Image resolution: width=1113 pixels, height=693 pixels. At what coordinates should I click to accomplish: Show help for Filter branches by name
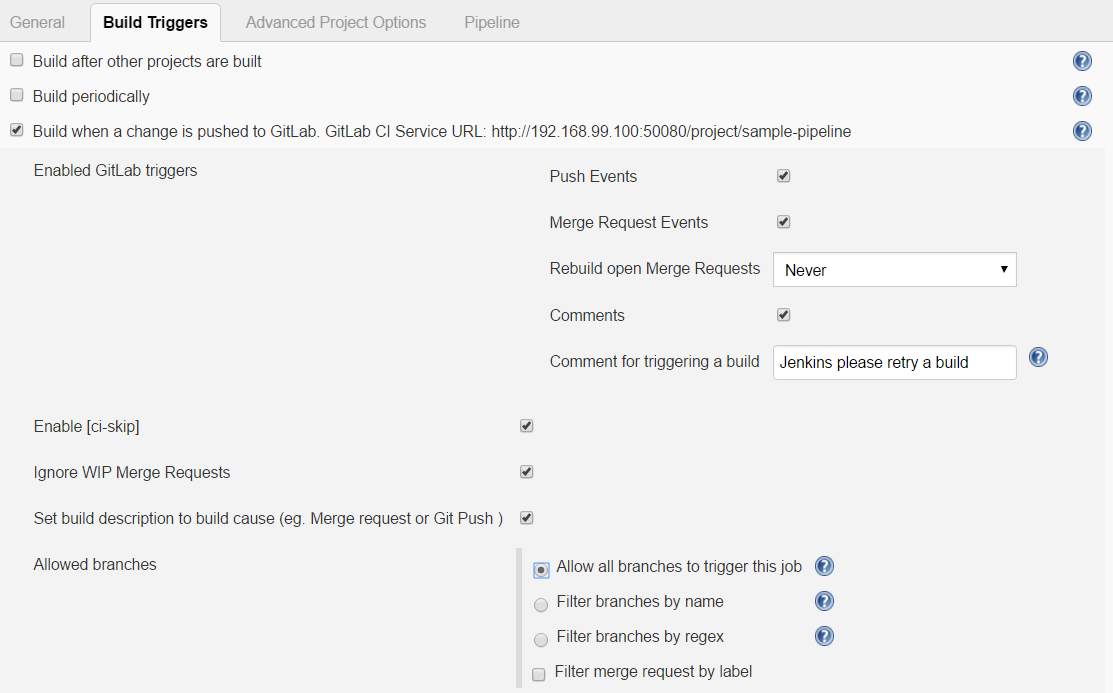pyautogui.click(x=824, y=601)
